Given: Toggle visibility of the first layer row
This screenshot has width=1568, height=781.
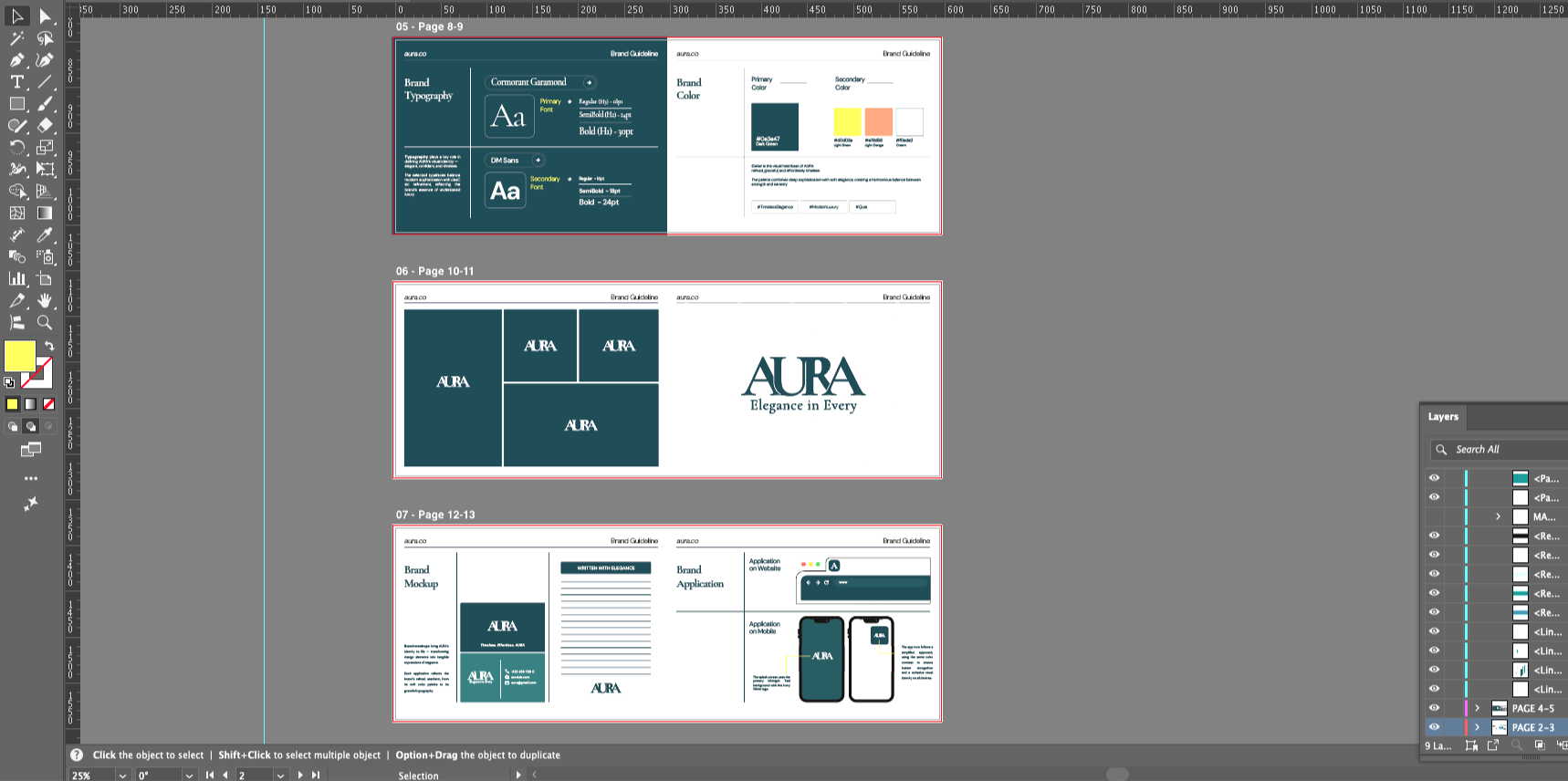Looking at the screenshot, I should point(1434,478).
